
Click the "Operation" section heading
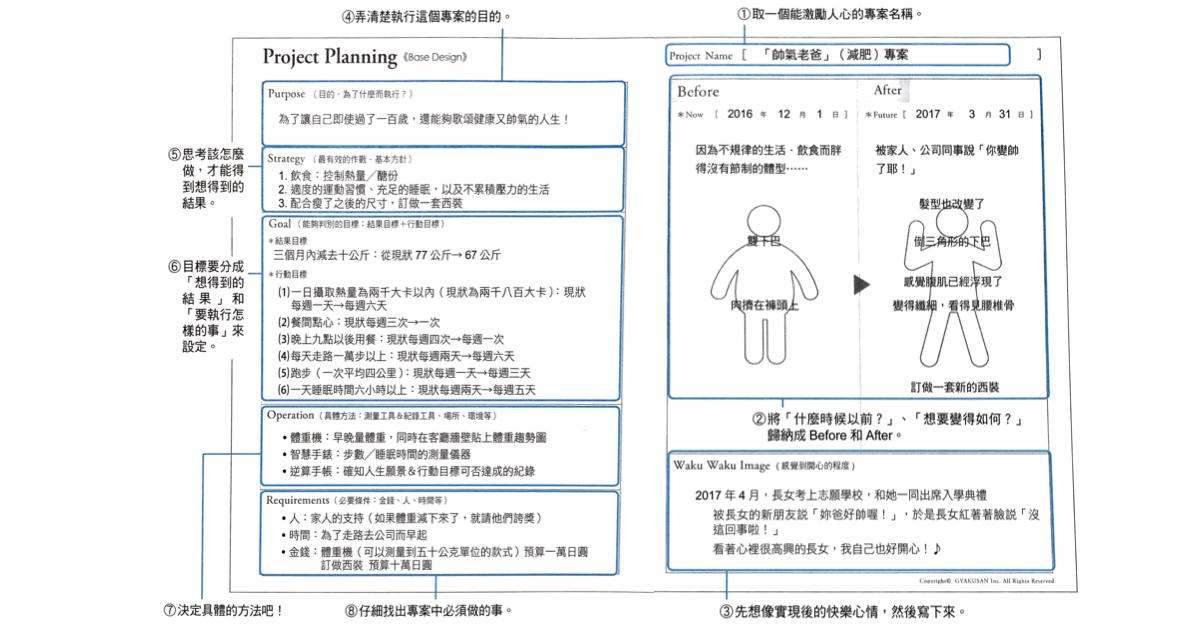click(291, 415)
